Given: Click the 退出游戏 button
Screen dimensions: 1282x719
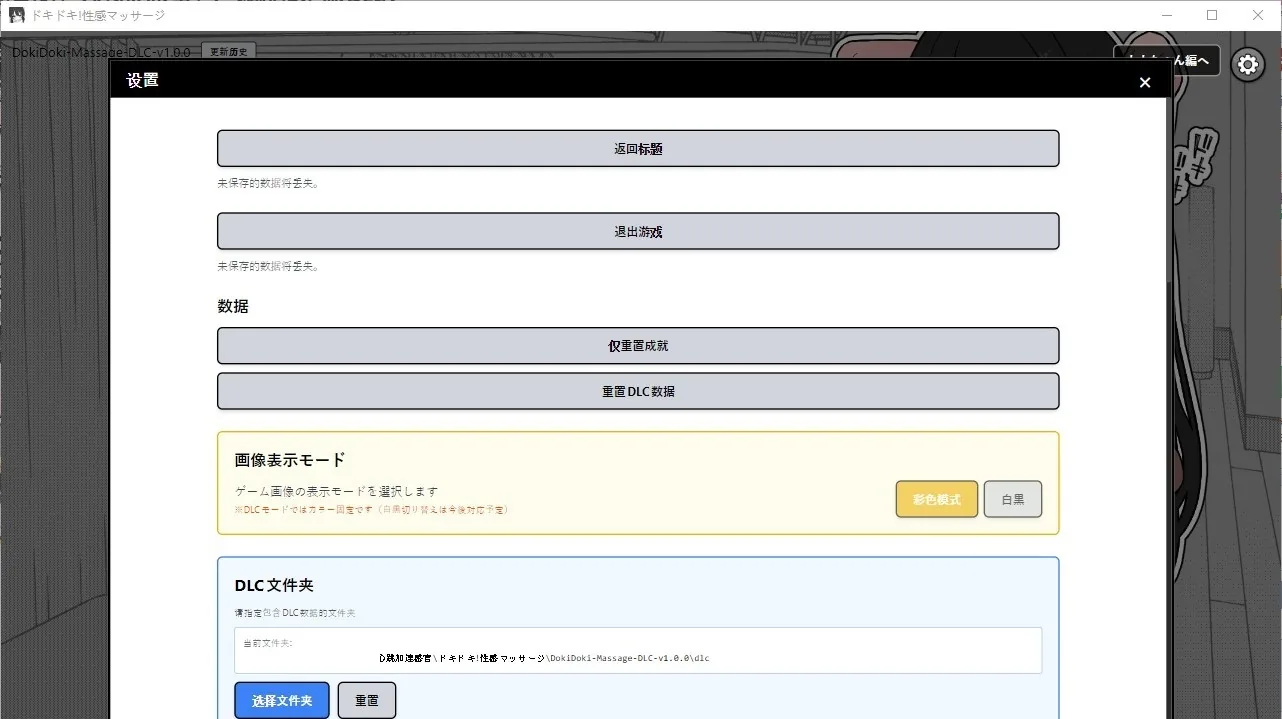Looking at the screenshot, I should click(x=638, y=231).
